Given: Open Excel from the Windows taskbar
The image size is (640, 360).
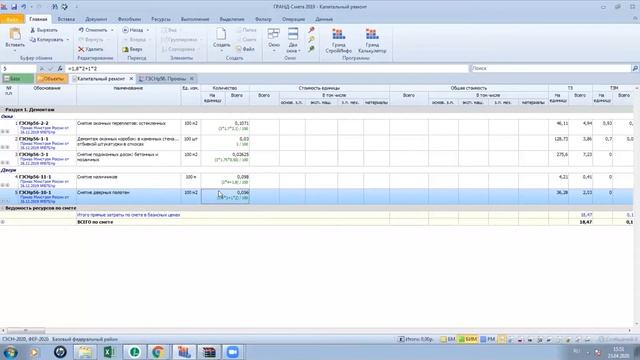Looking at the screenshot, I should click(x=109, y=352).
